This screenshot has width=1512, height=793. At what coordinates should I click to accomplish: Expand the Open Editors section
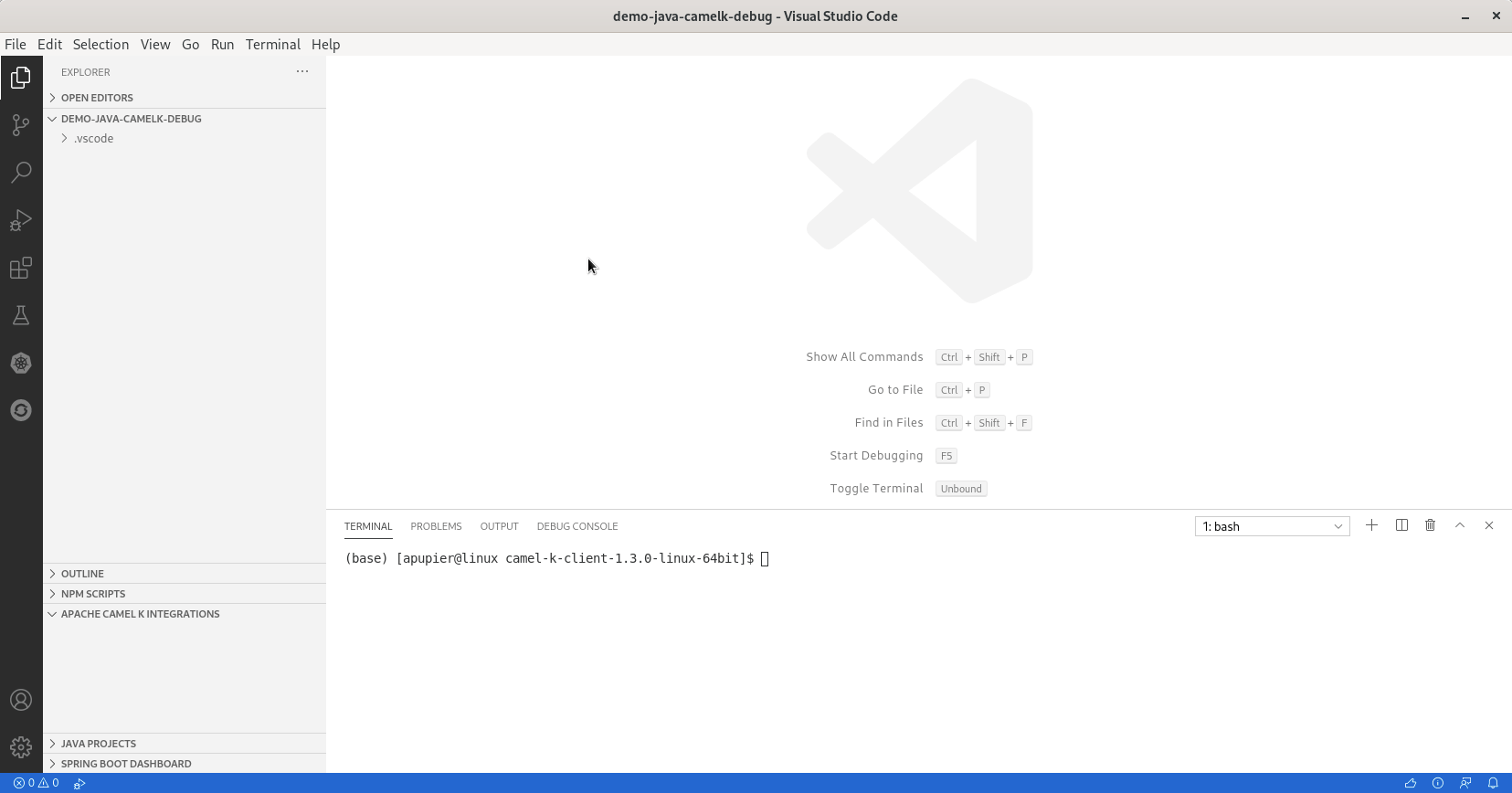point(97,98)
